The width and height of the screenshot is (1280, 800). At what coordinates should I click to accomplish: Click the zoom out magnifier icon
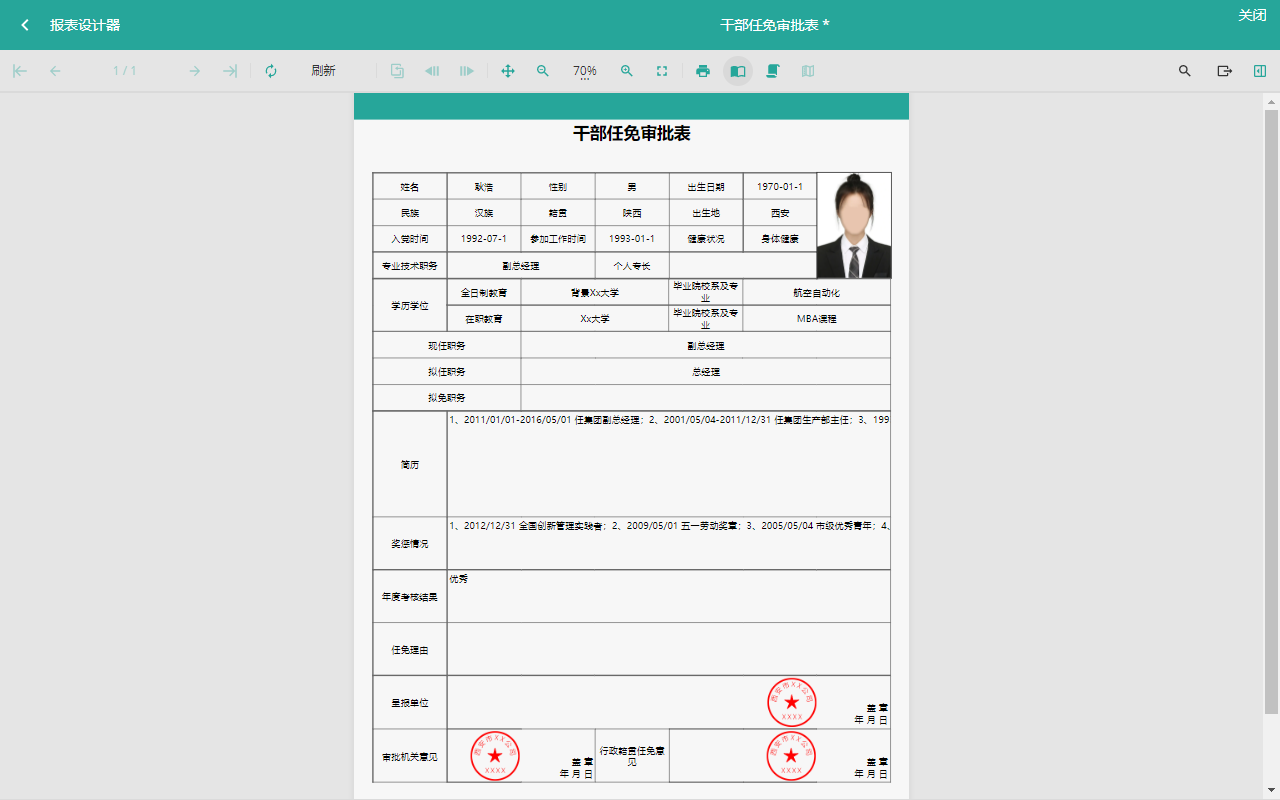[543, 71]
